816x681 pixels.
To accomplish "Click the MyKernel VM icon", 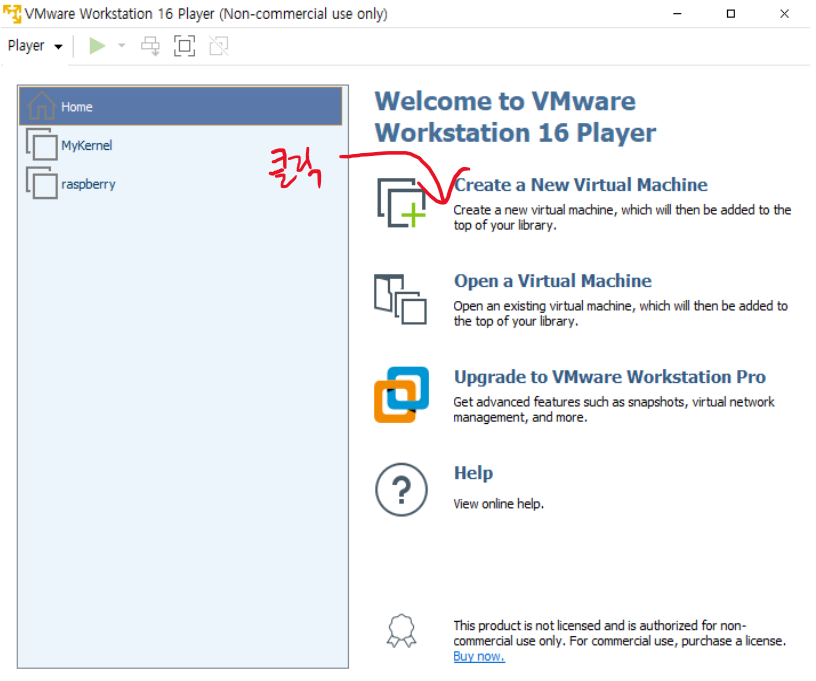I will (x=42, y=145).
